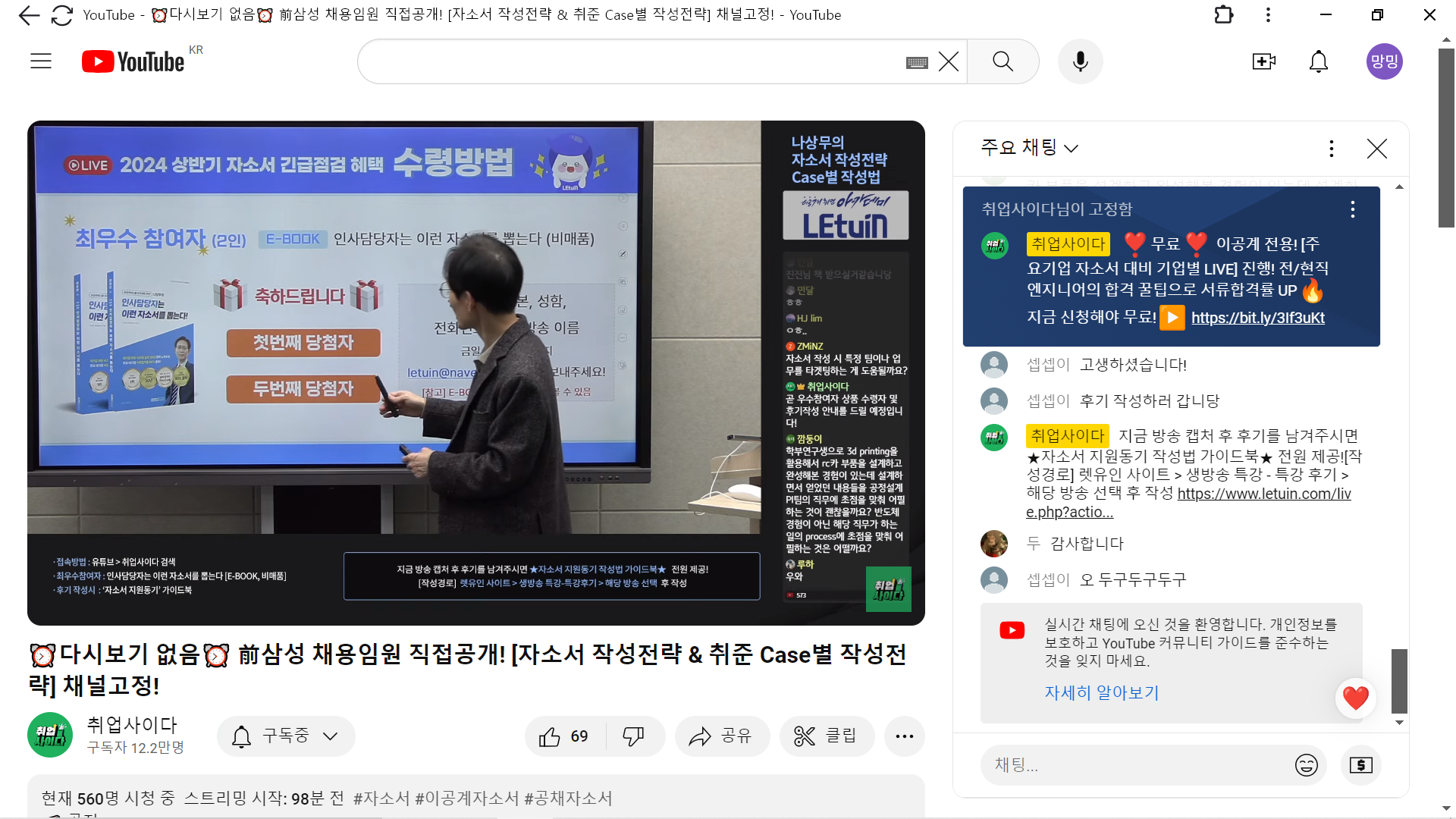Click 취업사이다 avatar in pinned message
This screenshot has width=1456, height=819.
click(994, 246)
